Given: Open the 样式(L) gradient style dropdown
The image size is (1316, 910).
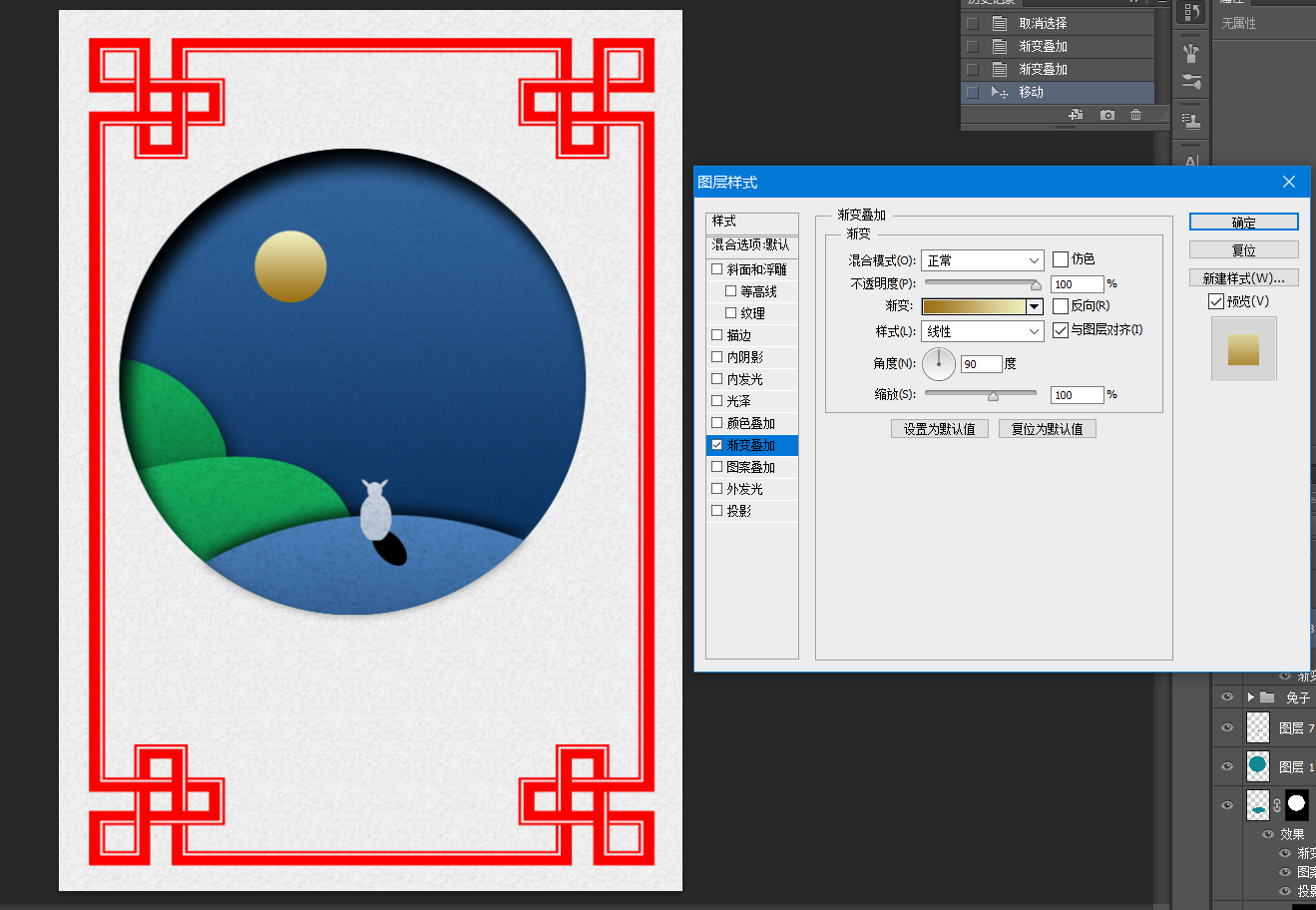Looking at the screenshot, I should pos(983,331).
